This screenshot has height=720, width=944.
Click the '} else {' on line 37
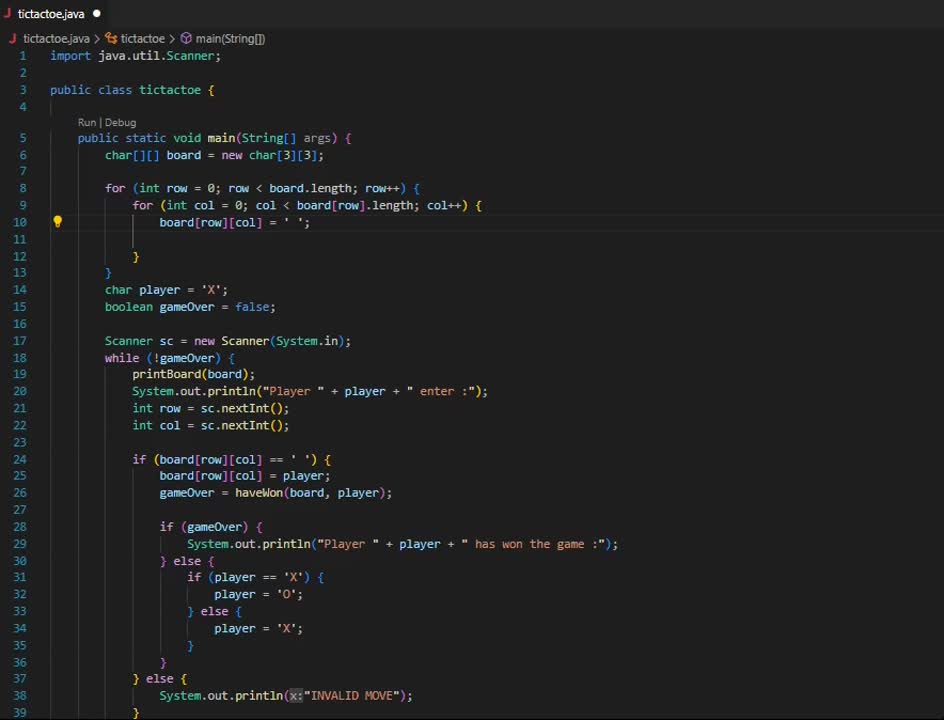click(160, 678)
